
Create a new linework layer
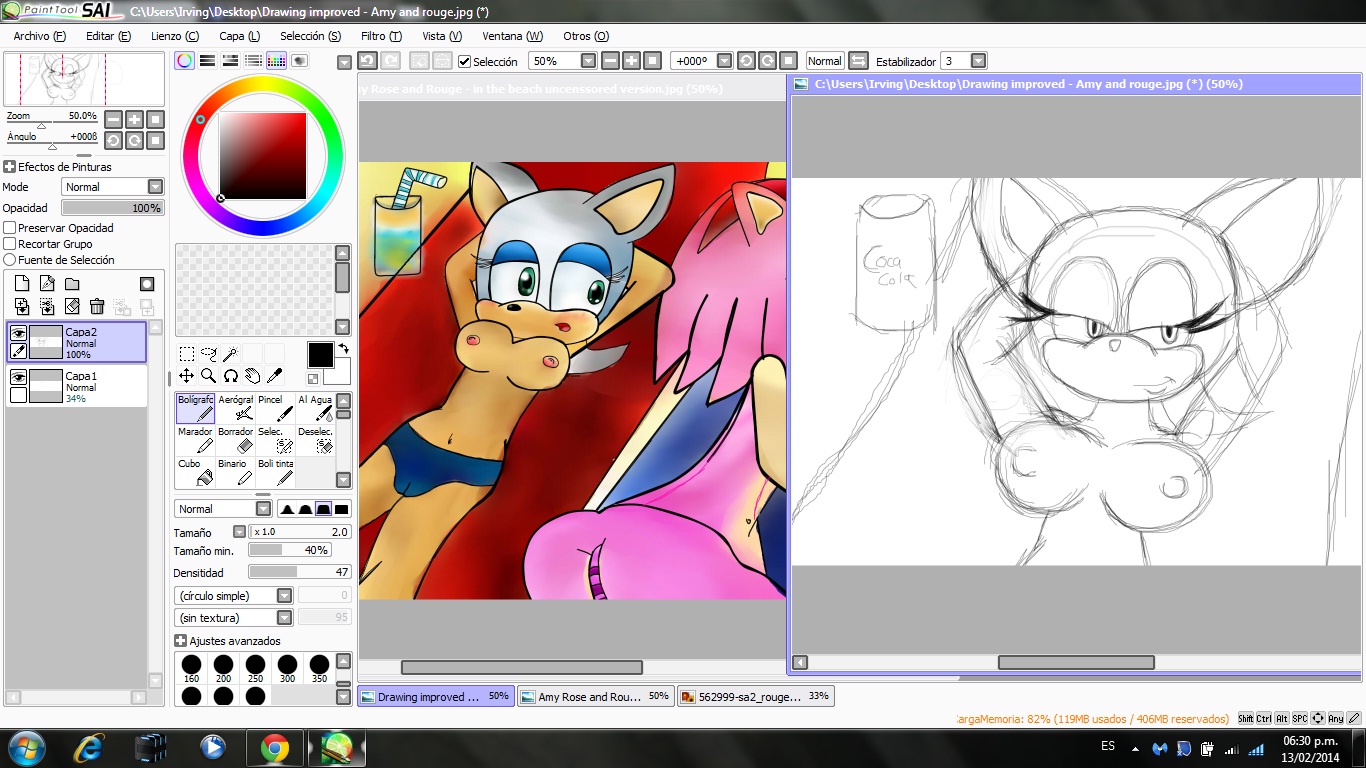click(47, 284)
